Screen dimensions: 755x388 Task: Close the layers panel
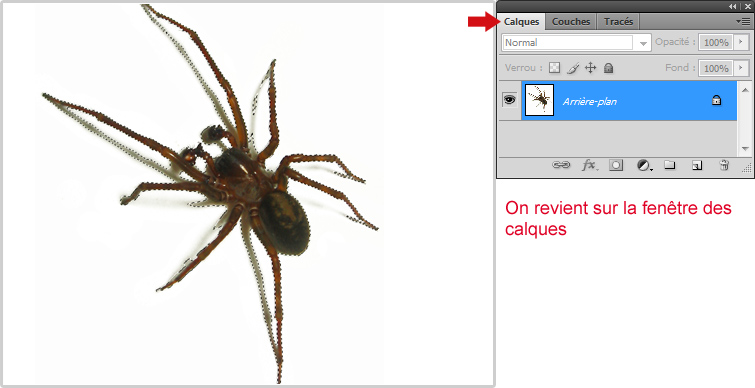click(x=748, y=7)
